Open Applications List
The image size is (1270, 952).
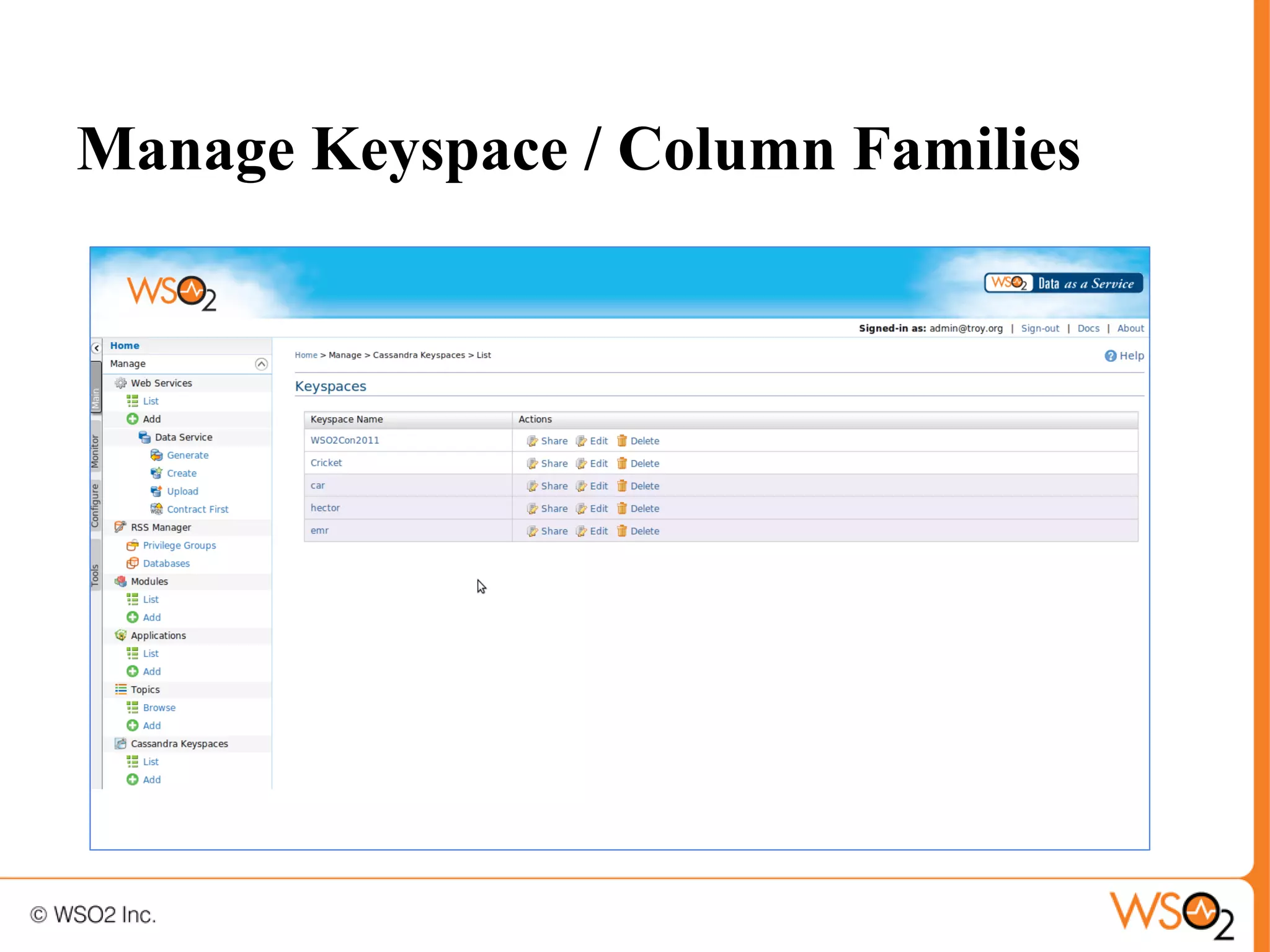pos(151,653)
